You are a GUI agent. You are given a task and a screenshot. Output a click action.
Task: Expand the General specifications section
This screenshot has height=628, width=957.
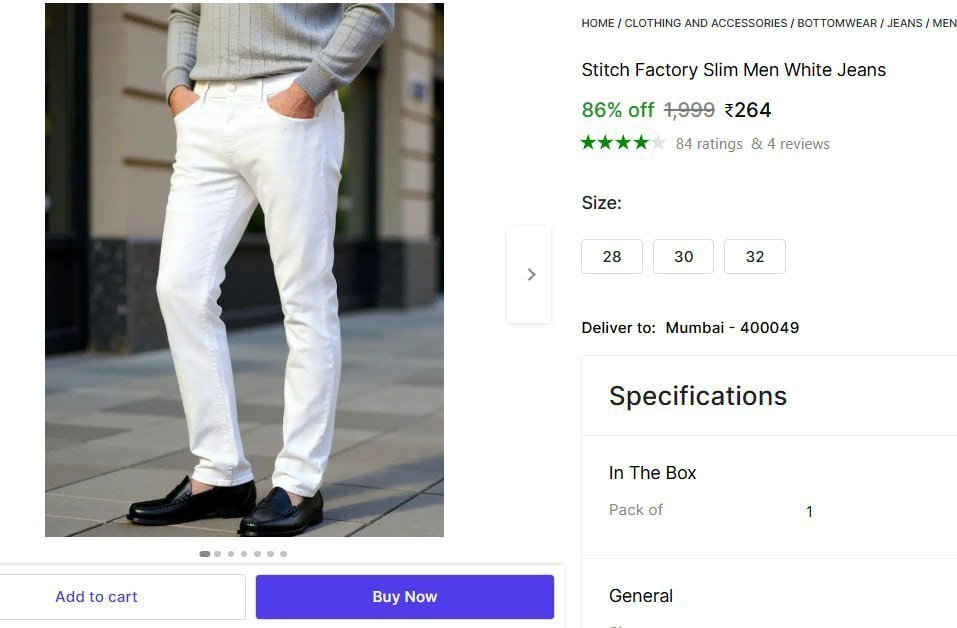(x=641, y=595)
